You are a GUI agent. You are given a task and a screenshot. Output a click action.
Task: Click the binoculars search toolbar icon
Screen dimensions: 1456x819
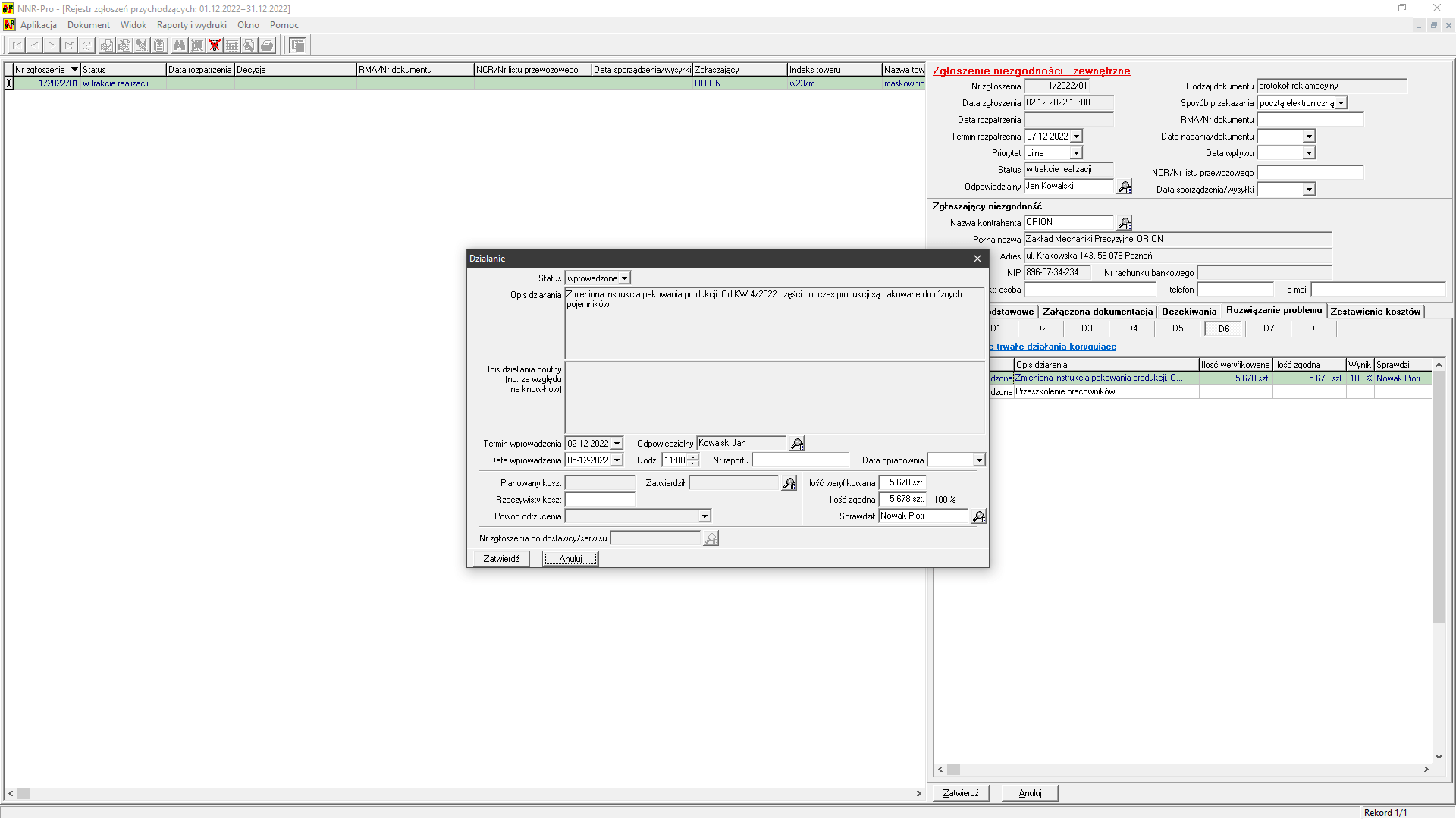point(179,45)
